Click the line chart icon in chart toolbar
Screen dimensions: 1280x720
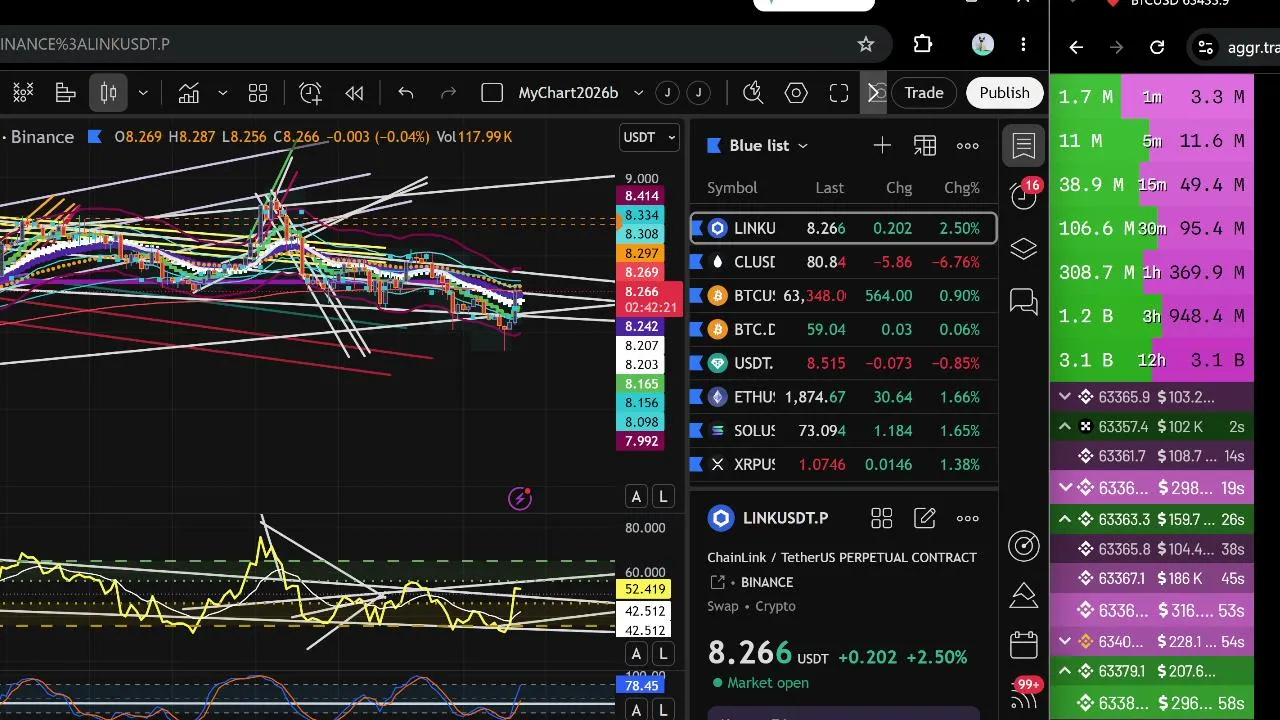(x=189, y=93)
